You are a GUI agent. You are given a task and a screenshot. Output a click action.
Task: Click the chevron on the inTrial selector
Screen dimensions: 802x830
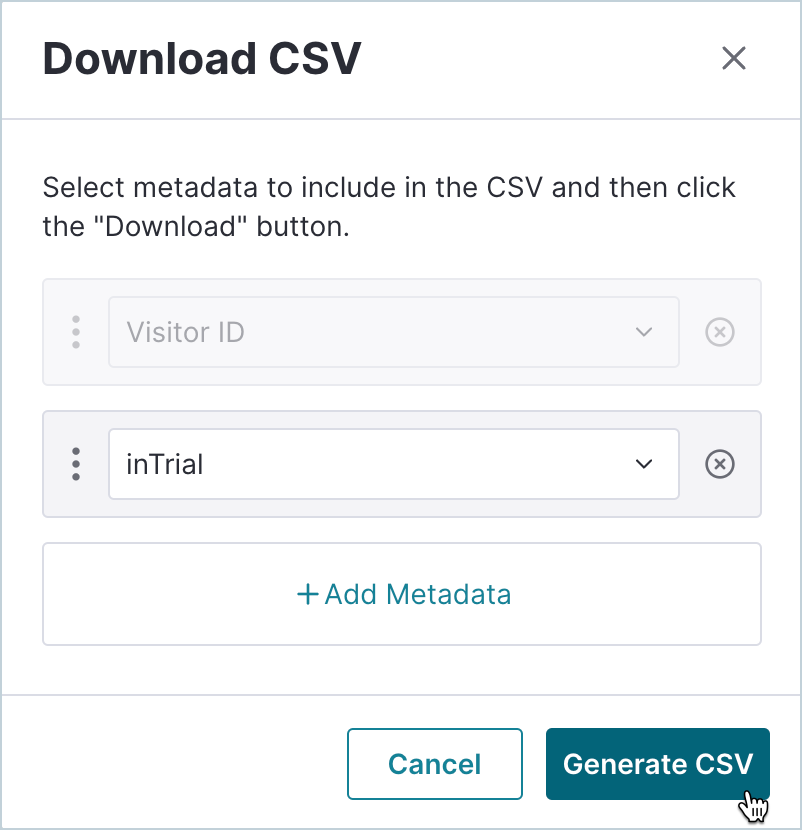pos(644,464)
